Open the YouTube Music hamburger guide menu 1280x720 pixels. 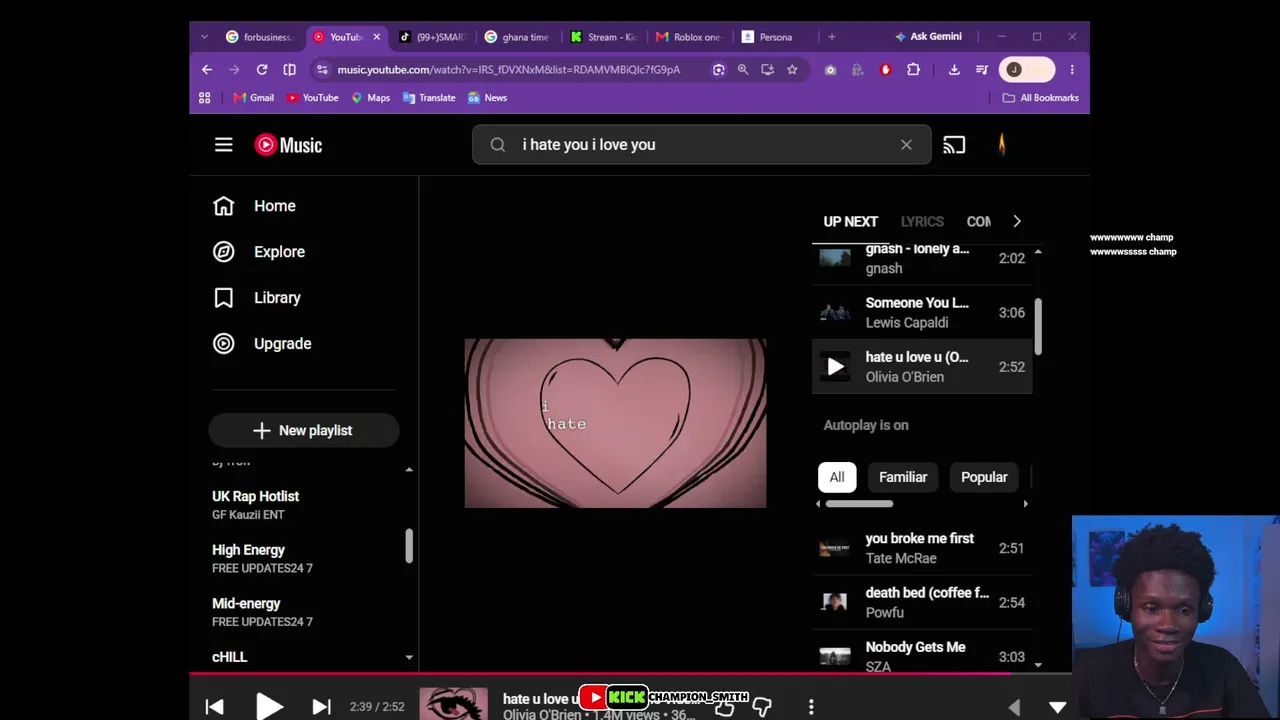(223, 145)
